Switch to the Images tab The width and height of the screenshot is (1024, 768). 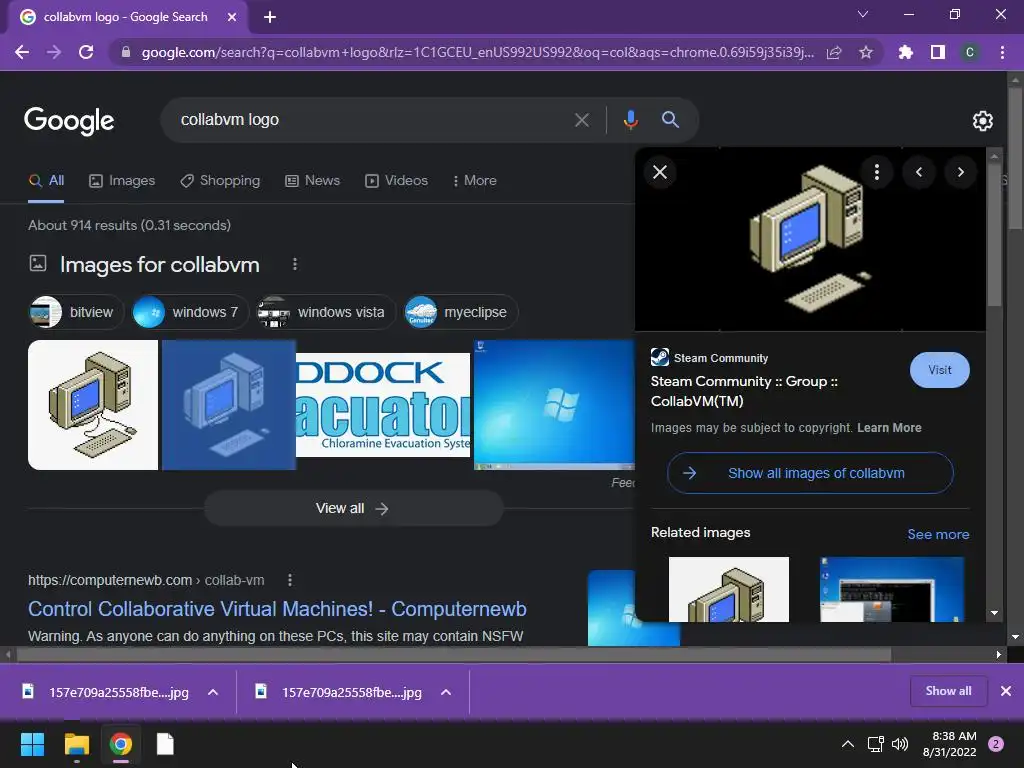[x=122, y=181]
